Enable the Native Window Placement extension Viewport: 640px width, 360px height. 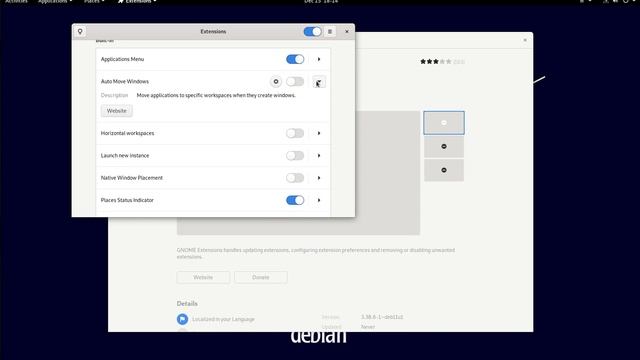295,178
